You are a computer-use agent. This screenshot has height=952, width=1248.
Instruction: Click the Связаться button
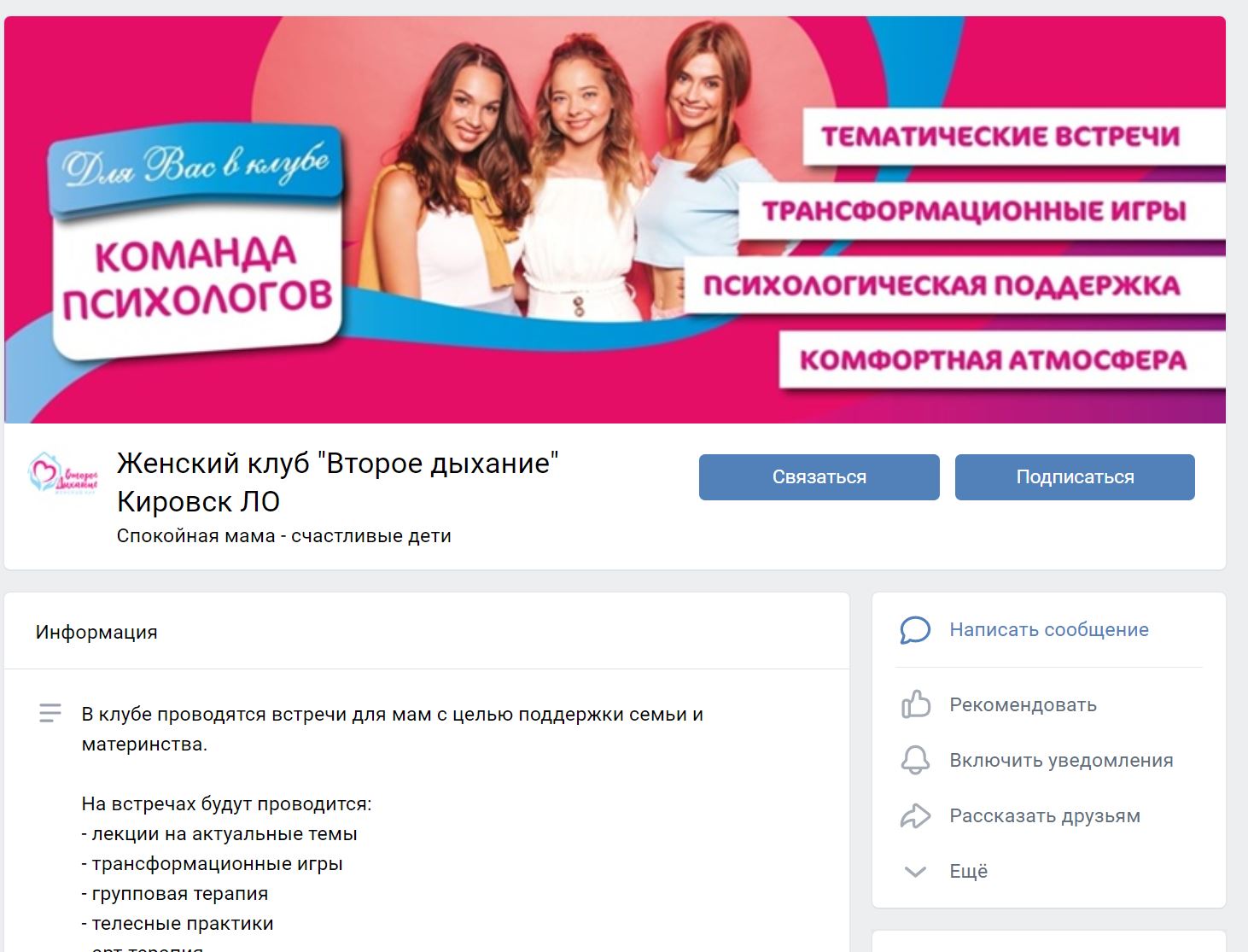(819, 476)
